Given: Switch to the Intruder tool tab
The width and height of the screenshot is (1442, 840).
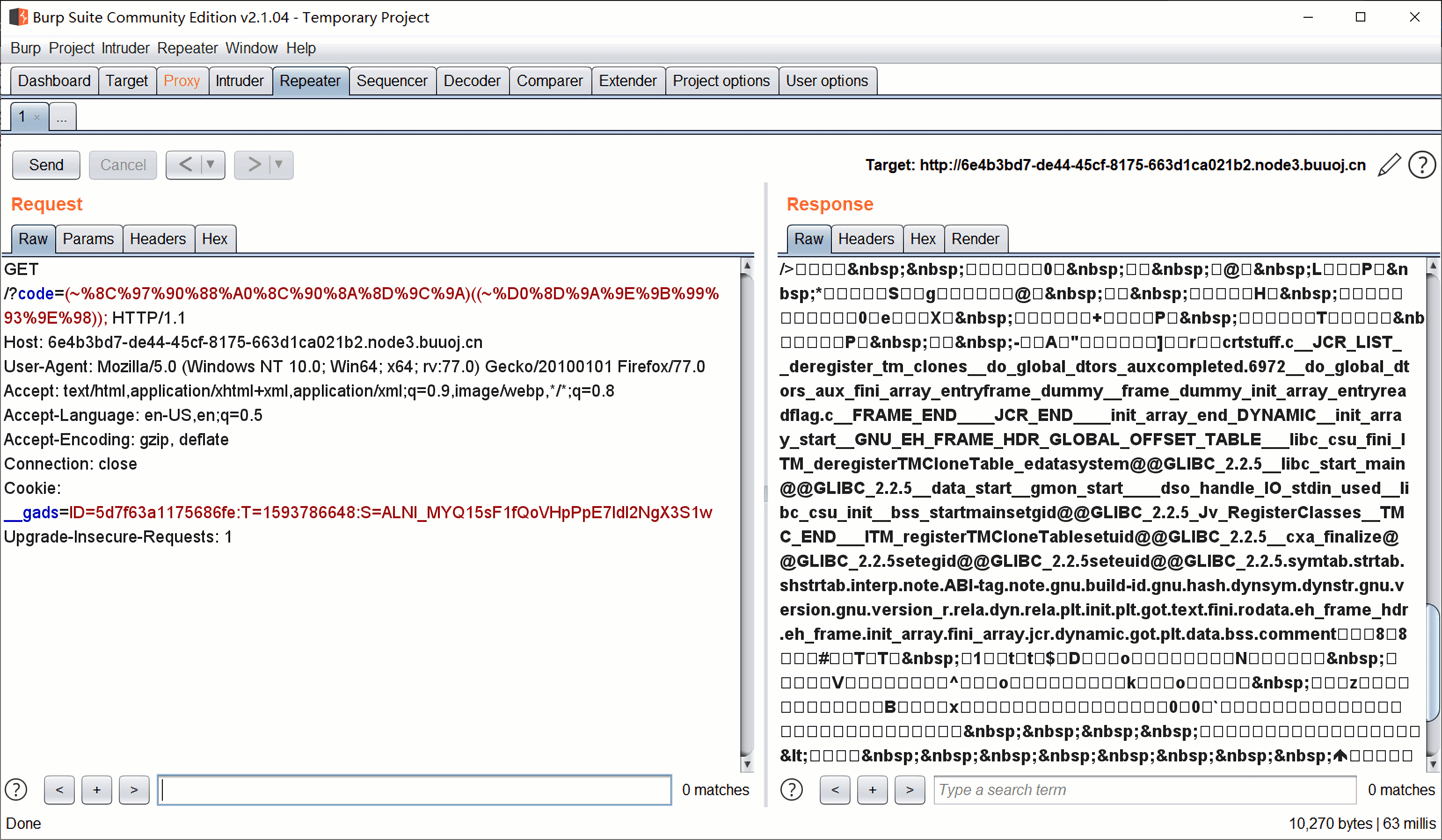Looking at the screenshot, I should 240,80.
